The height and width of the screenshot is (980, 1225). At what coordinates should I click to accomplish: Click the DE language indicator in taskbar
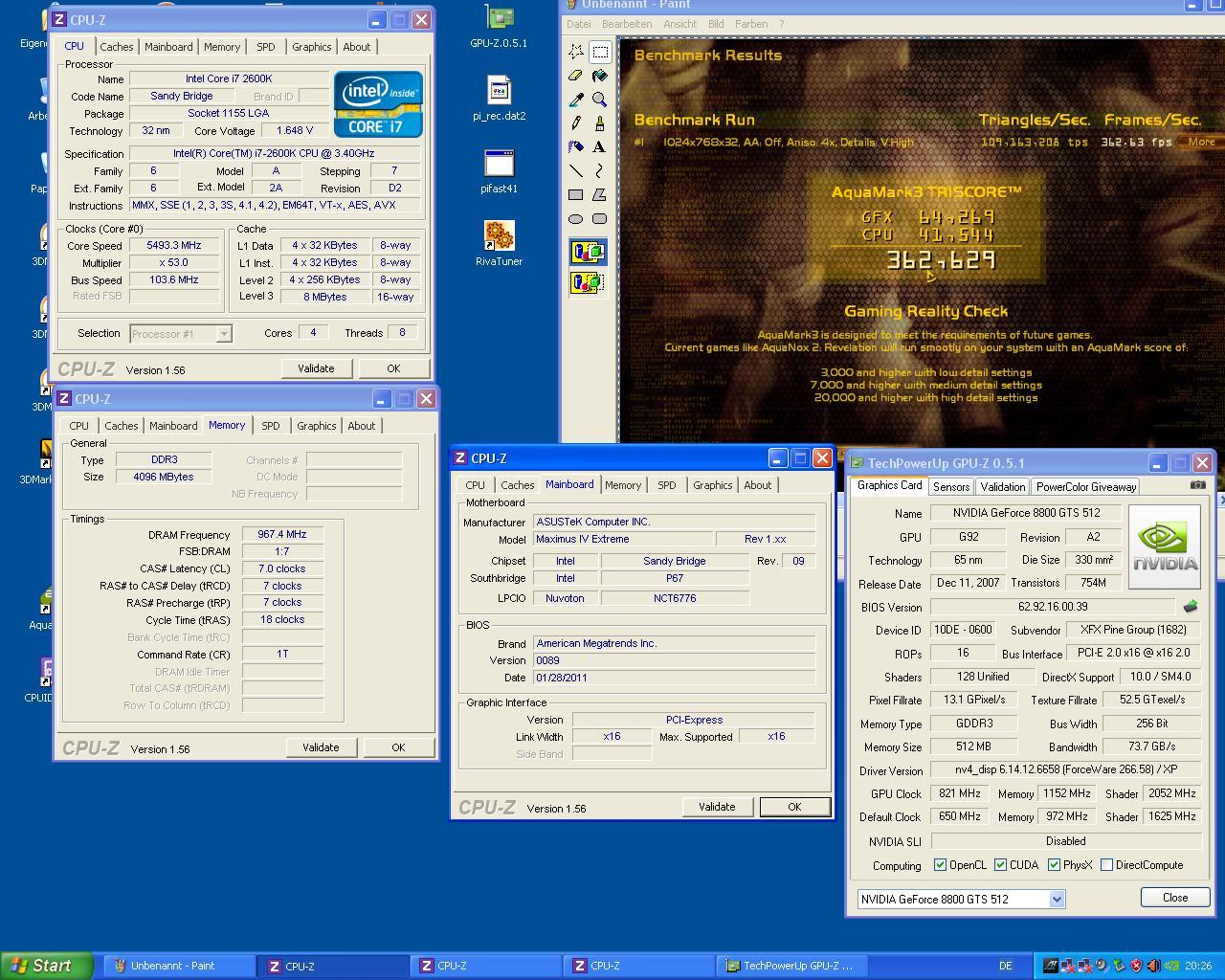(x=1006, y=966)
